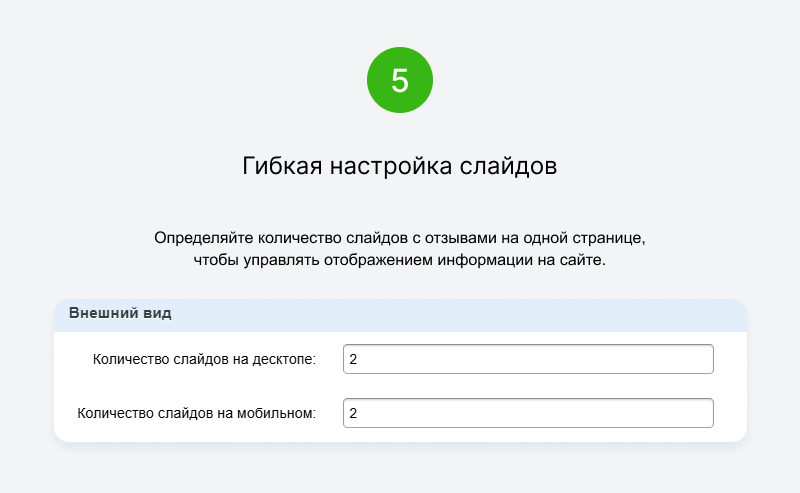Click the value 2 in the desktop field
Viewport: 800px width, 493px height.
tap(353, 359)
